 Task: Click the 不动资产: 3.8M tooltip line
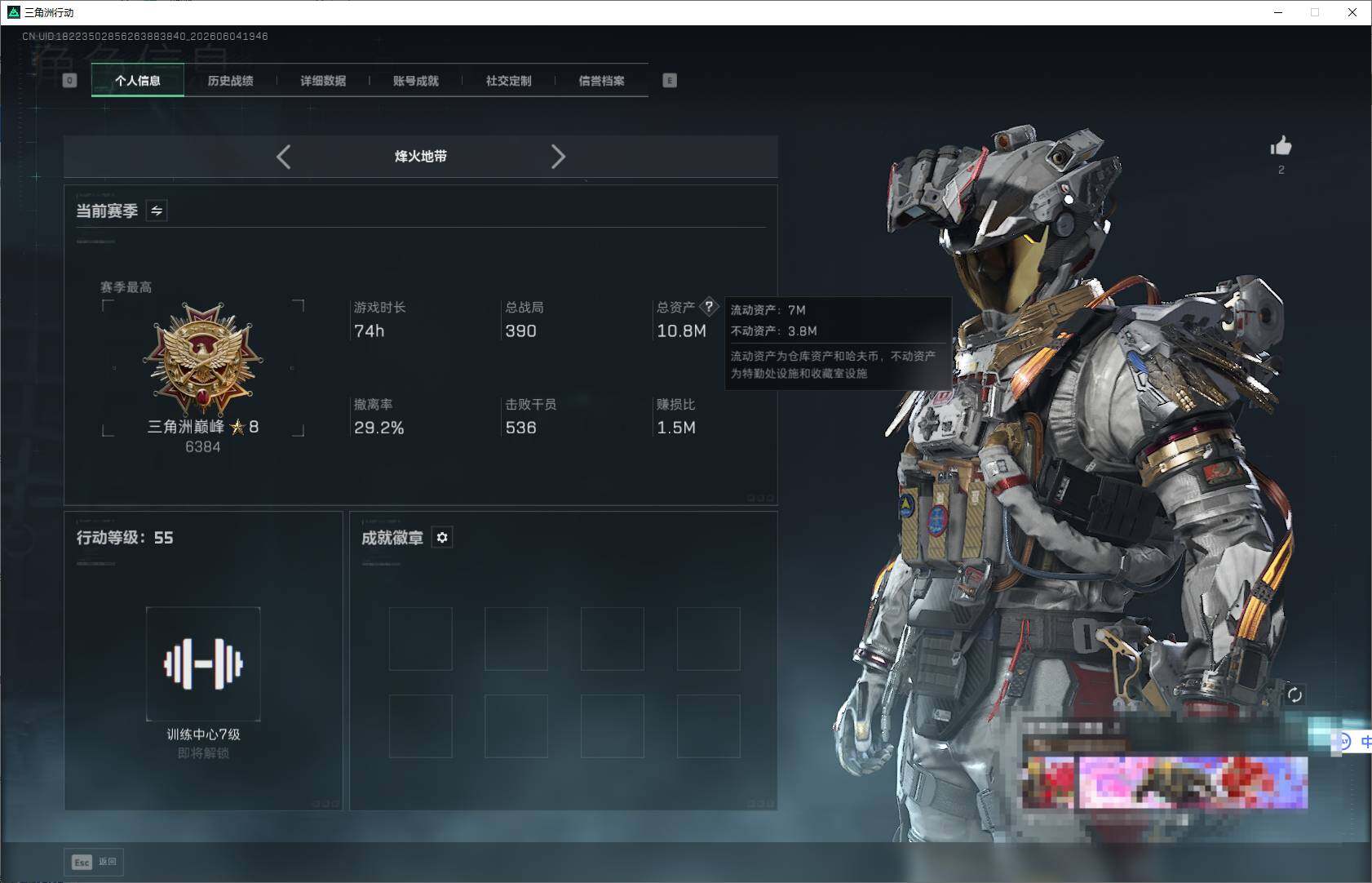pyautogui.click(x=773, y=331)
